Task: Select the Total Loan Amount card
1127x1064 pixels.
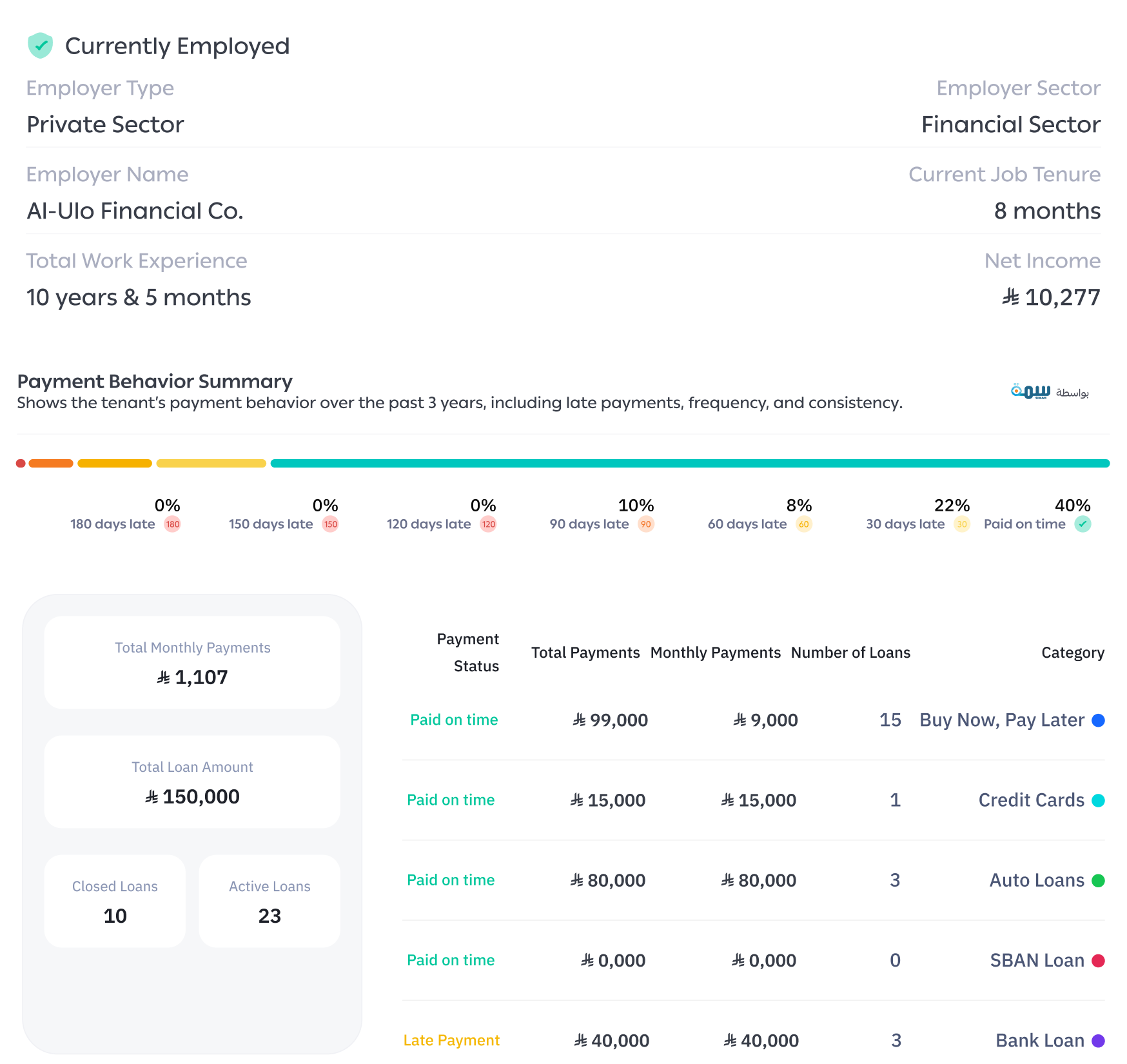Action: (x=192, y=782)
